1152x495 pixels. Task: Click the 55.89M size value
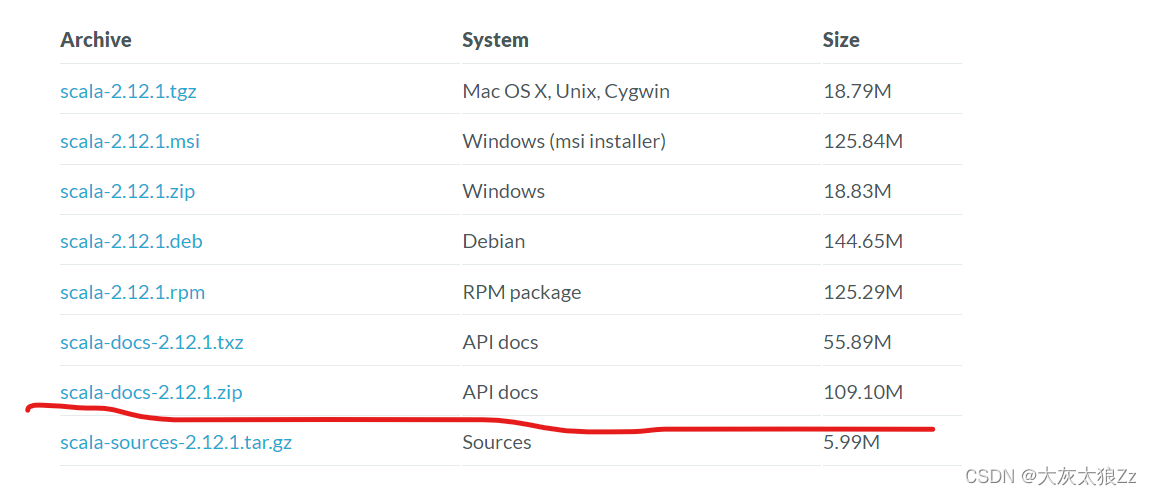[x=857, y=342]
